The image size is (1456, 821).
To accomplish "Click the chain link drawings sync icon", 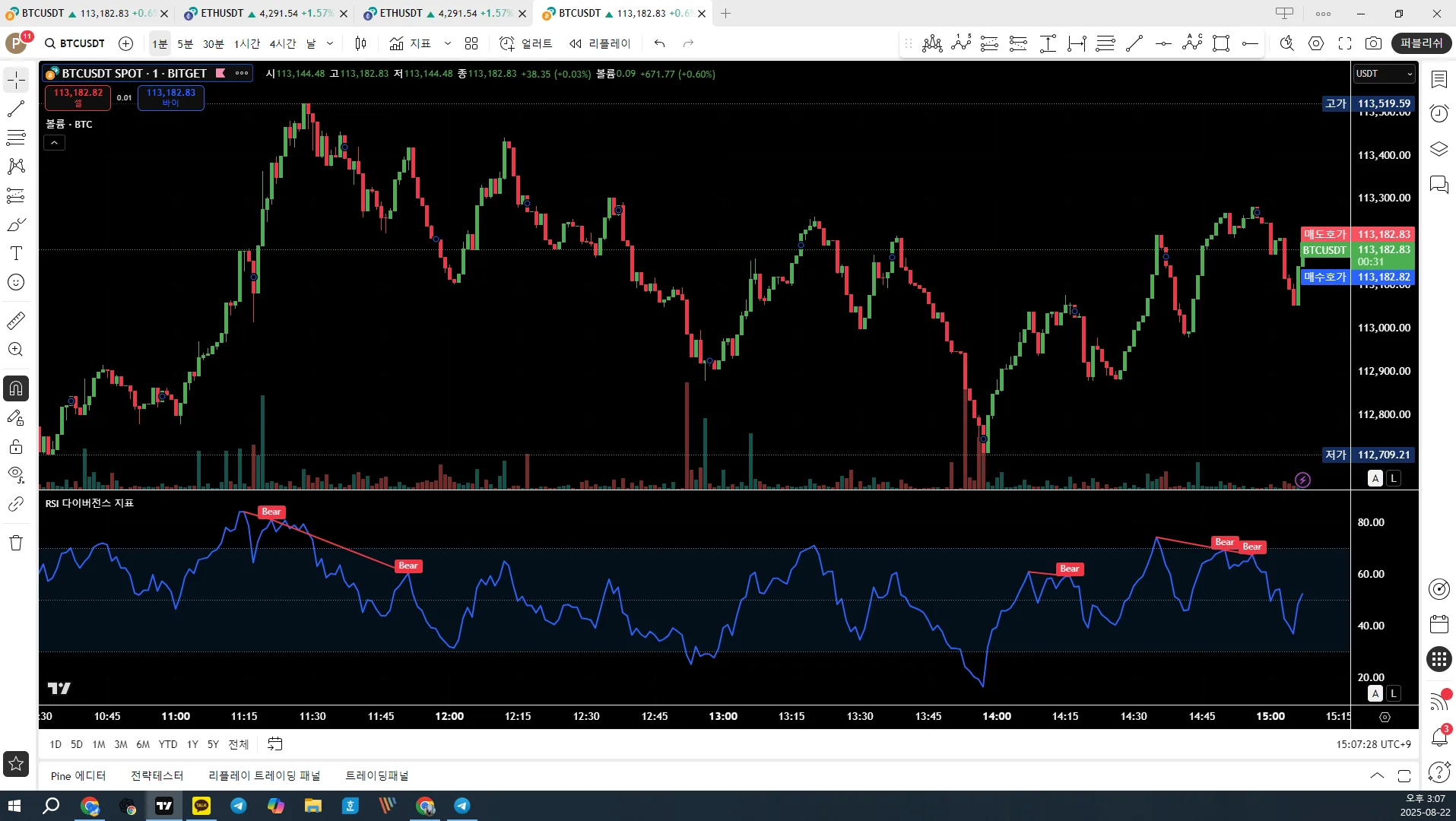I will (x=16, y=504).
